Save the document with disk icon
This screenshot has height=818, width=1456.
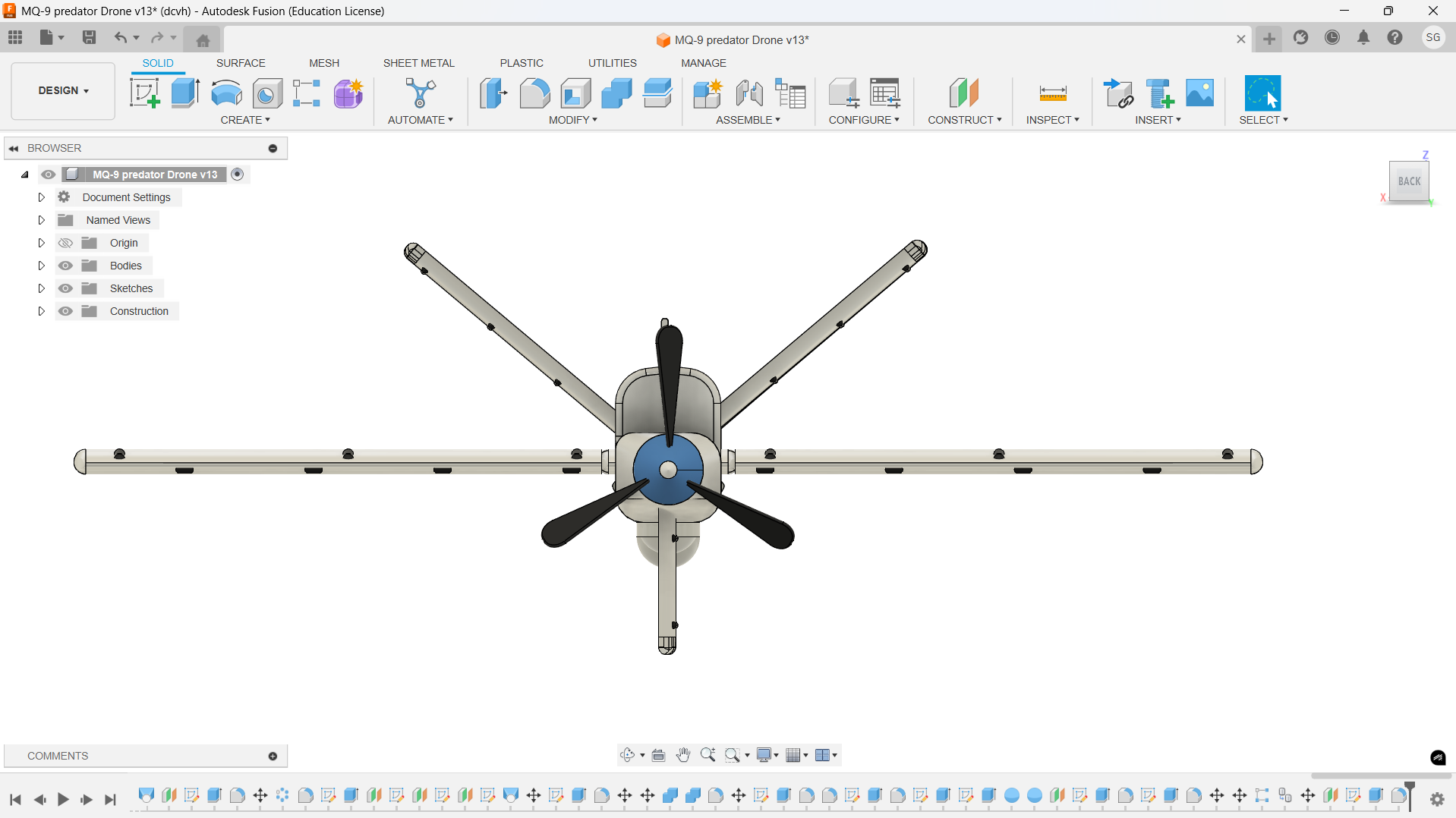(x=89, y=37)
